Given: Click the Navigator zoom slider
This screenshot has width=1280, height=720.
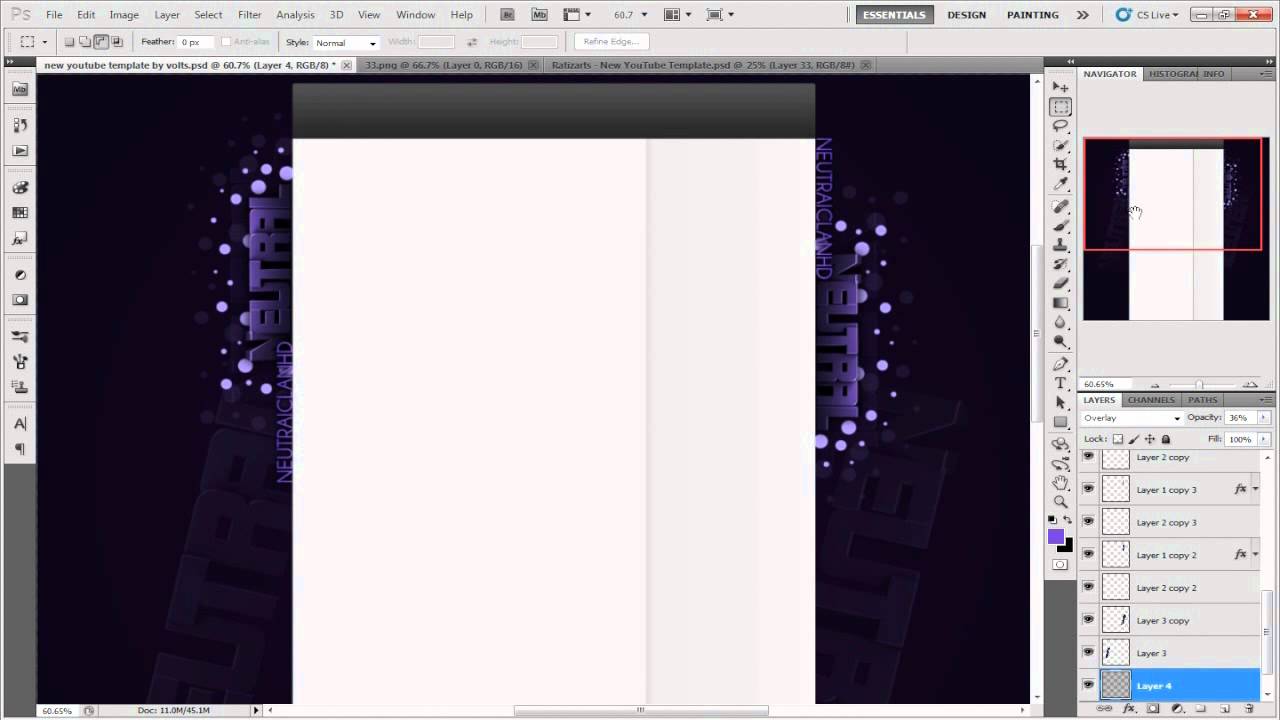Looking at the screenshot, I should [1199, 385].
